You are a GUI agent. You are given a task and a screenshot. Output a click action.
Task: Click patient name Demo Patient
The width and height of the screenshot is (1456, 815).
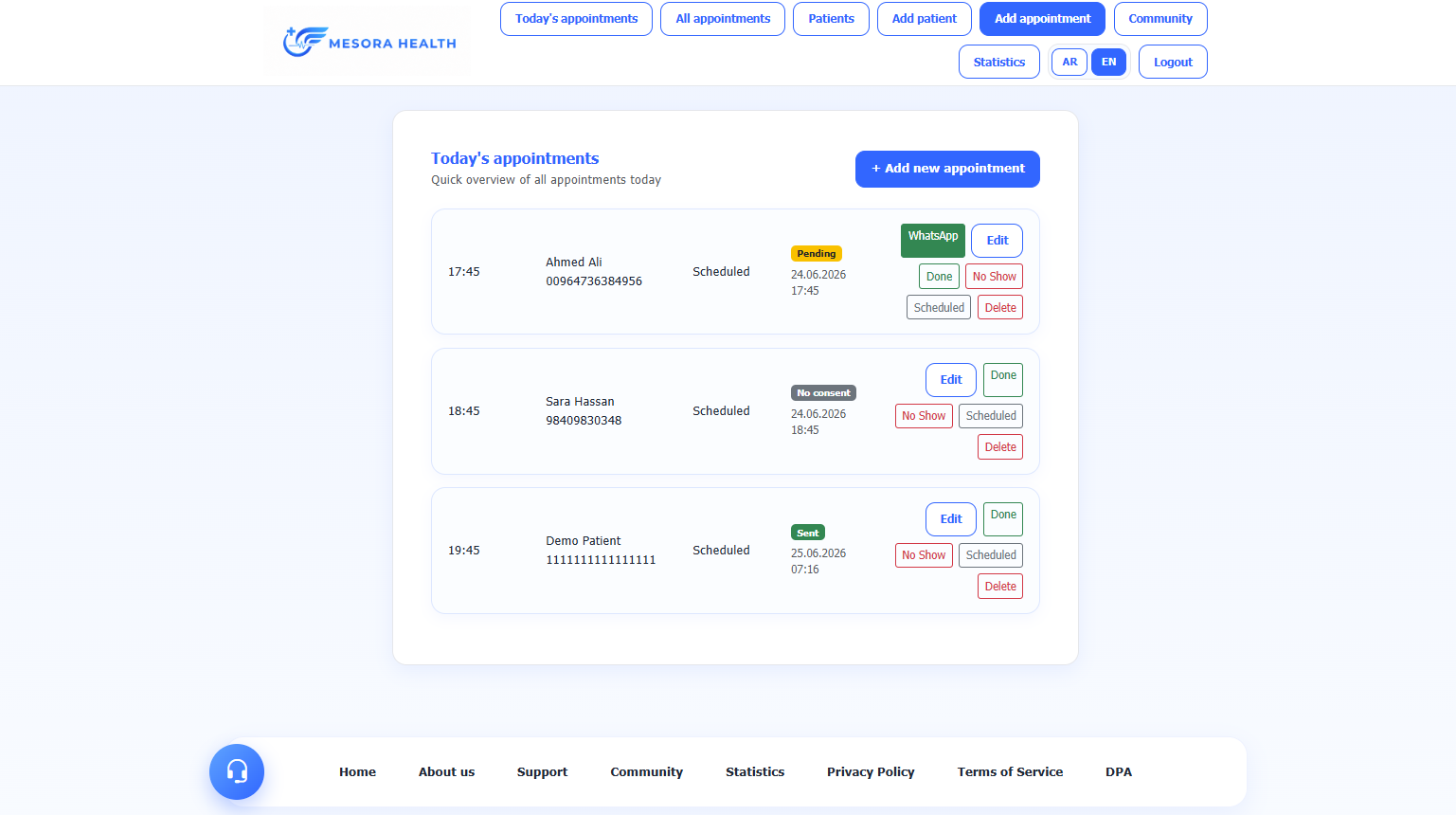point(584,541)
